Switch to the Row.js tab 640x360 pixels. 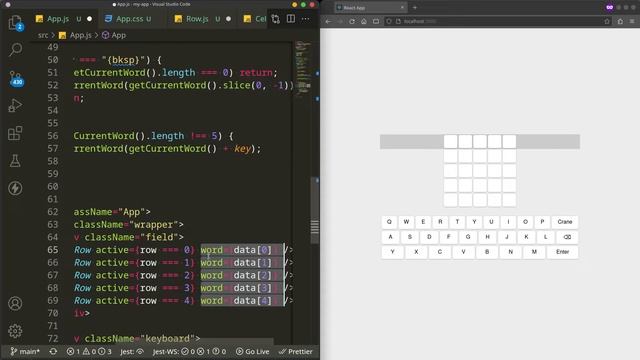tap(197, 19)
